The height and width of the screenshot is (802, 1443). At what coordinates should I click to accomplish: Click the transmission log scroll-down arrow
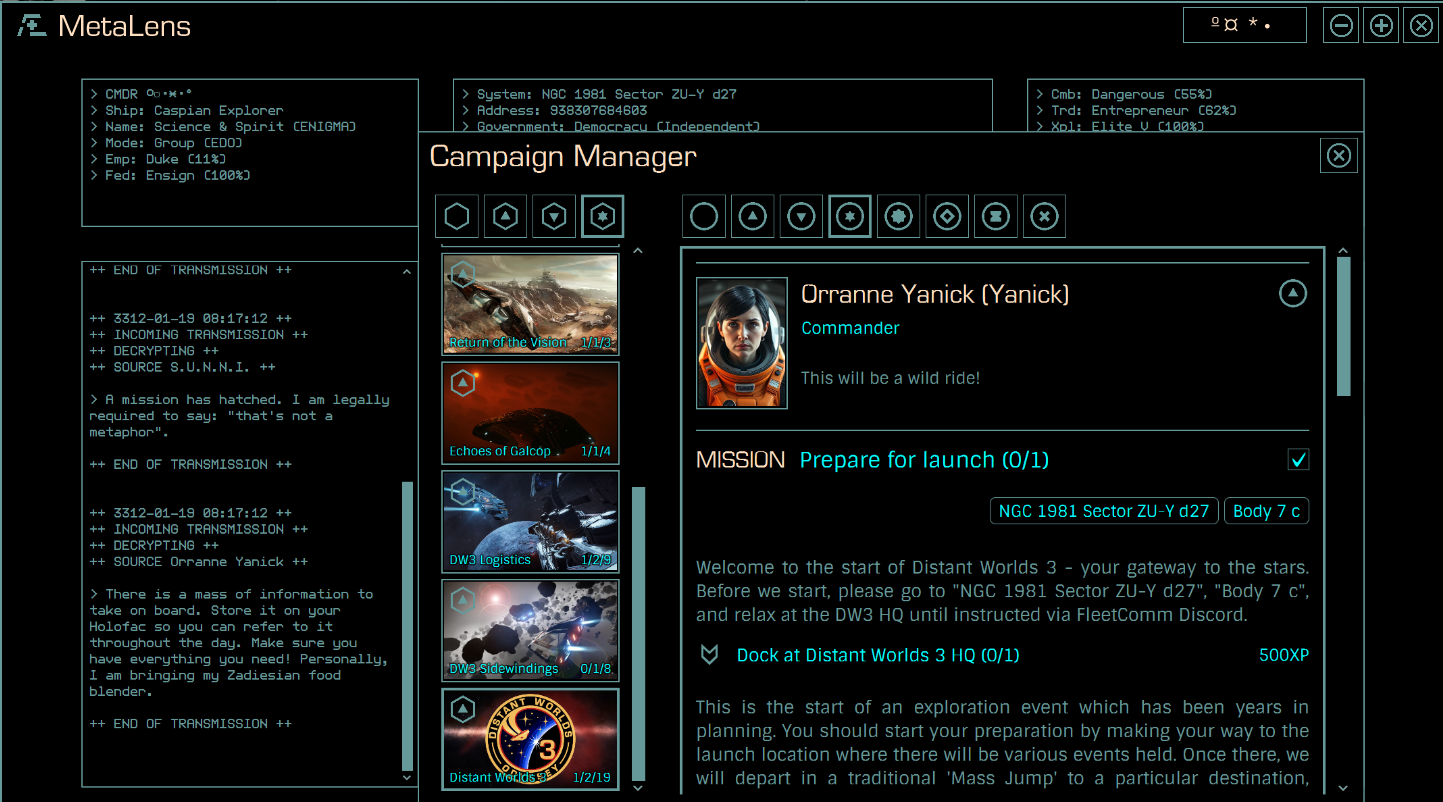407,777
